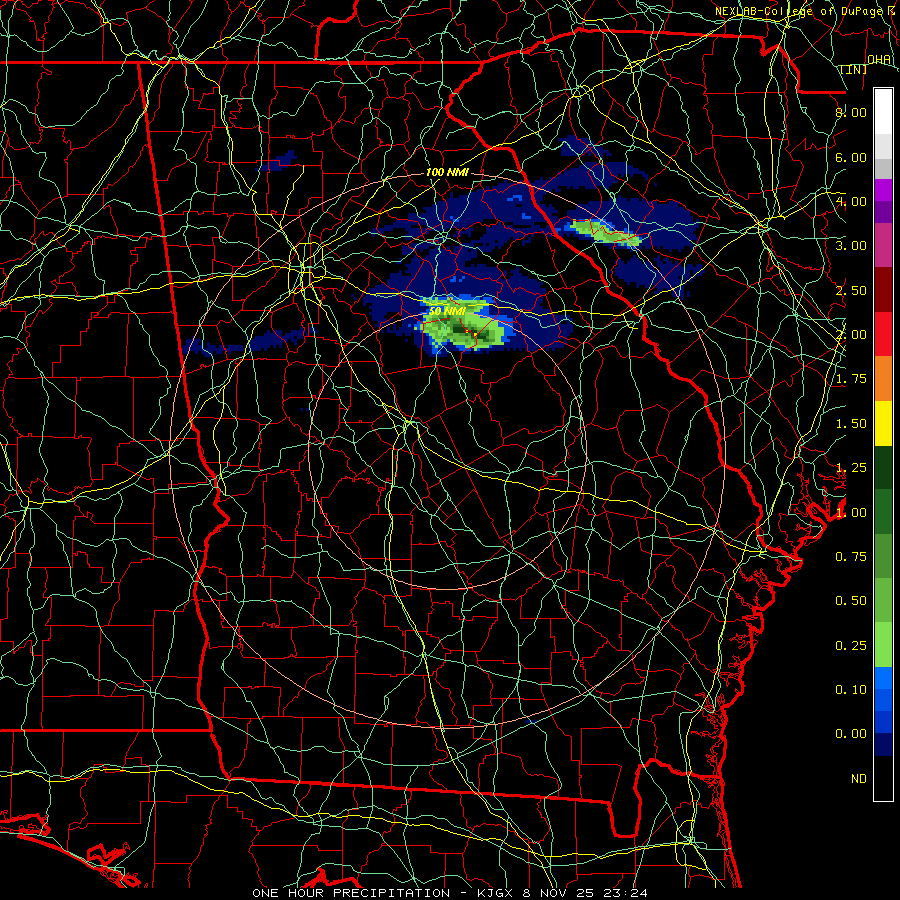Image resolution: width=900 pixels, height=900 pixels.
Task: Click the green rain band on Georgia-South Carolina border
Action: click(606, 232)
